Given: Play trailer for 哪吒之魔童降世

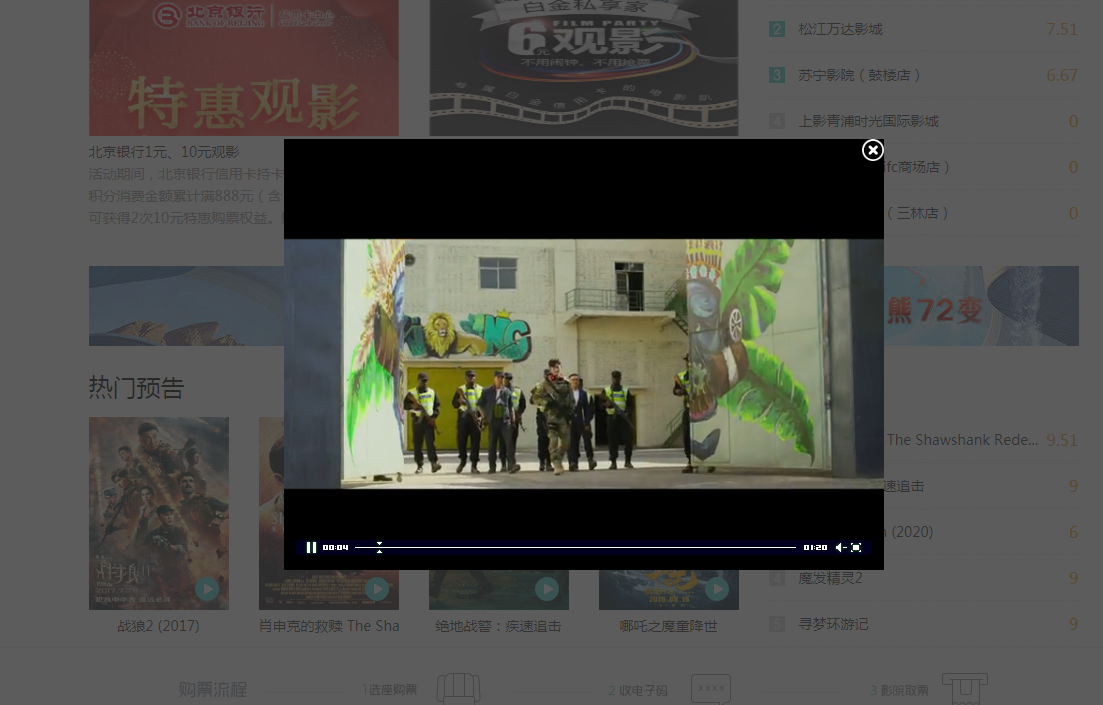Looking at the screenshot, I should [x=716, y=588].
